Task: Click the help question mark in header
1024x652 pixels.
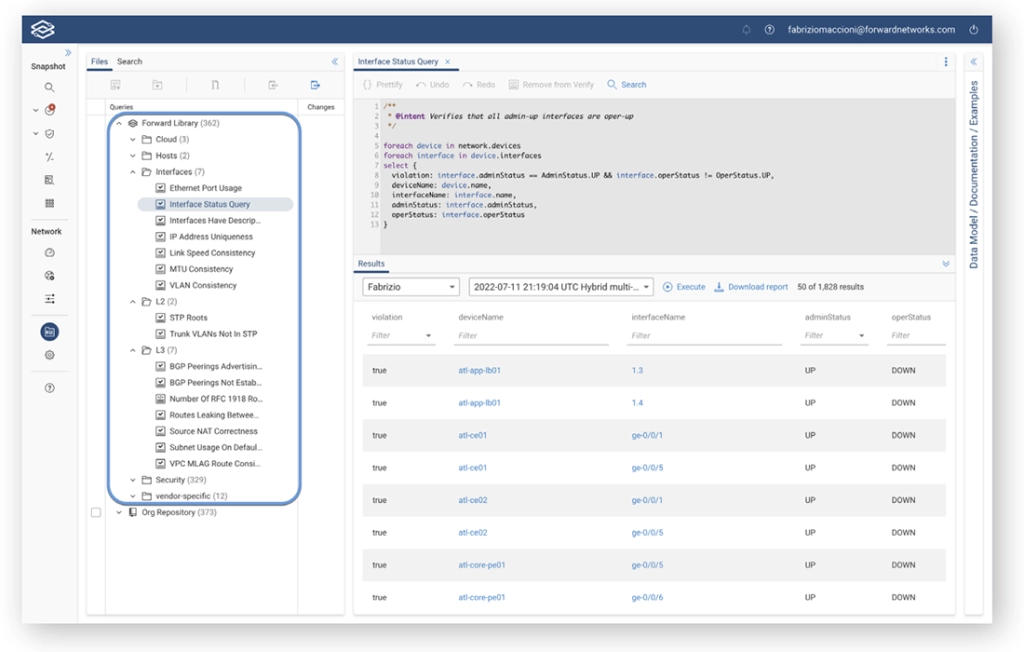Action: (x=769, y=30)
